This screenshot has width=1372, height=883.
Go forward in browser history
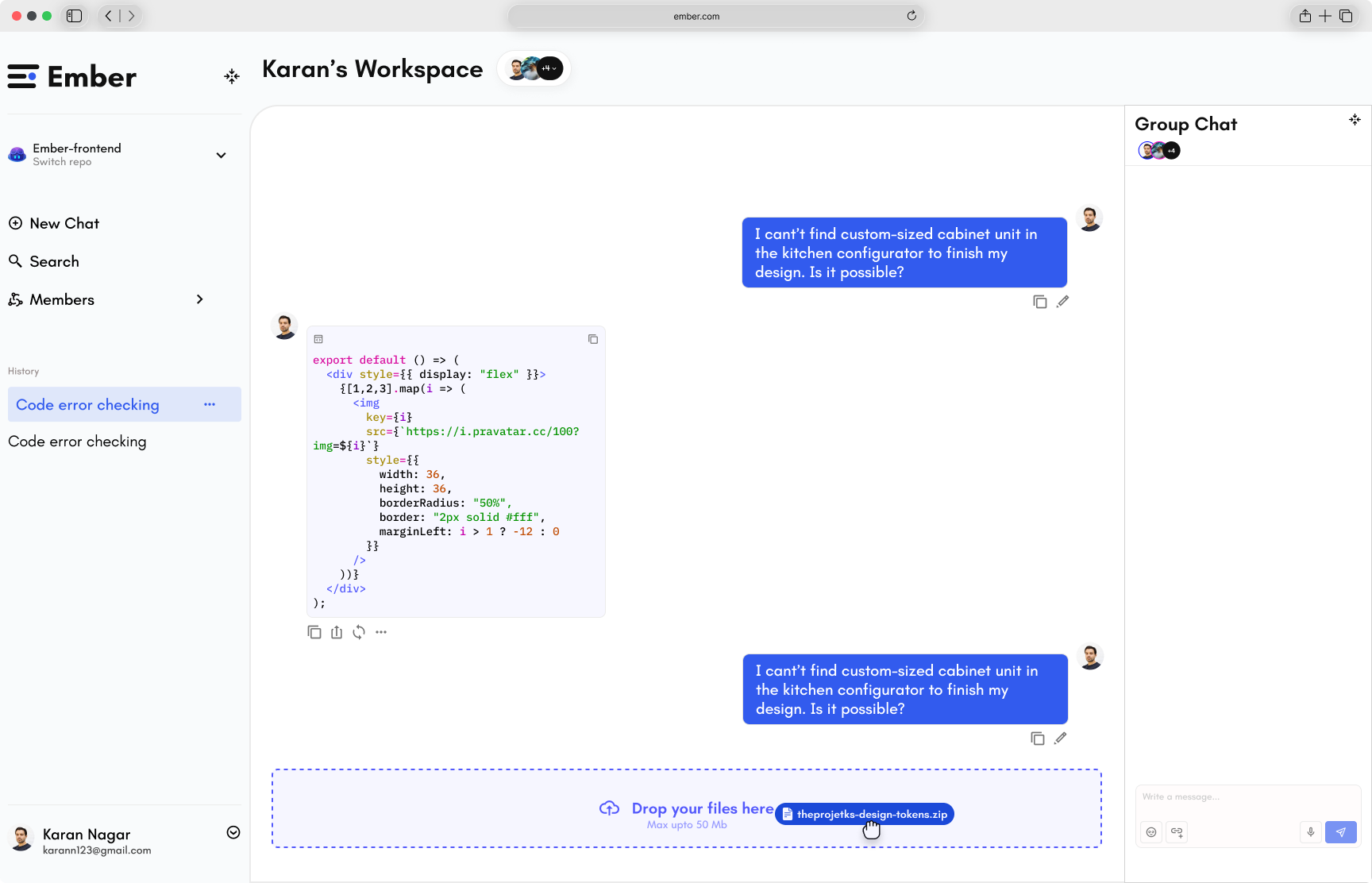[x=132, y=16]
